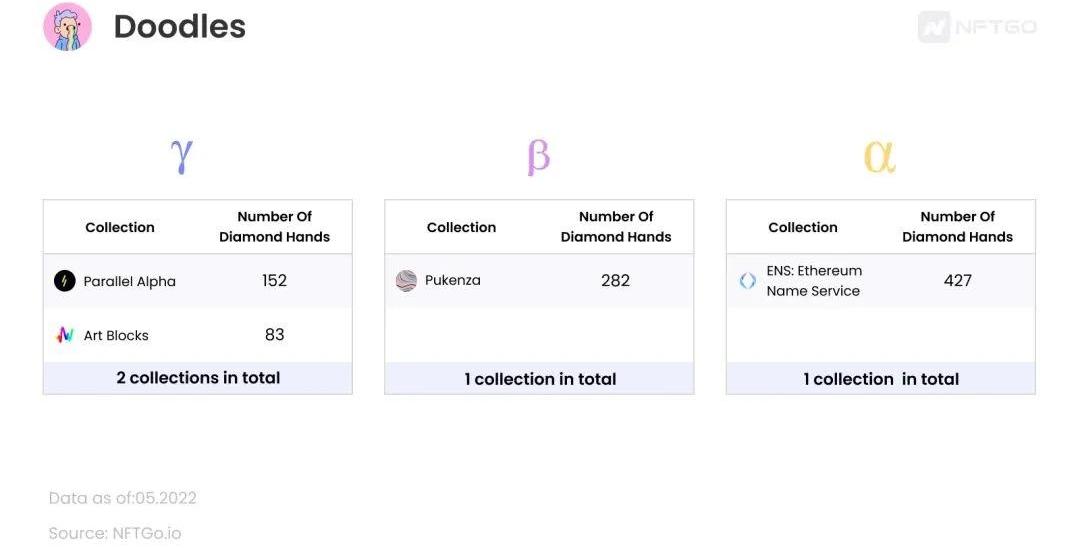Image resolution: width=1080 pixels, height=548 pixels.
Task: Click the Pukenza collection icon
Action: coord(406,281)
